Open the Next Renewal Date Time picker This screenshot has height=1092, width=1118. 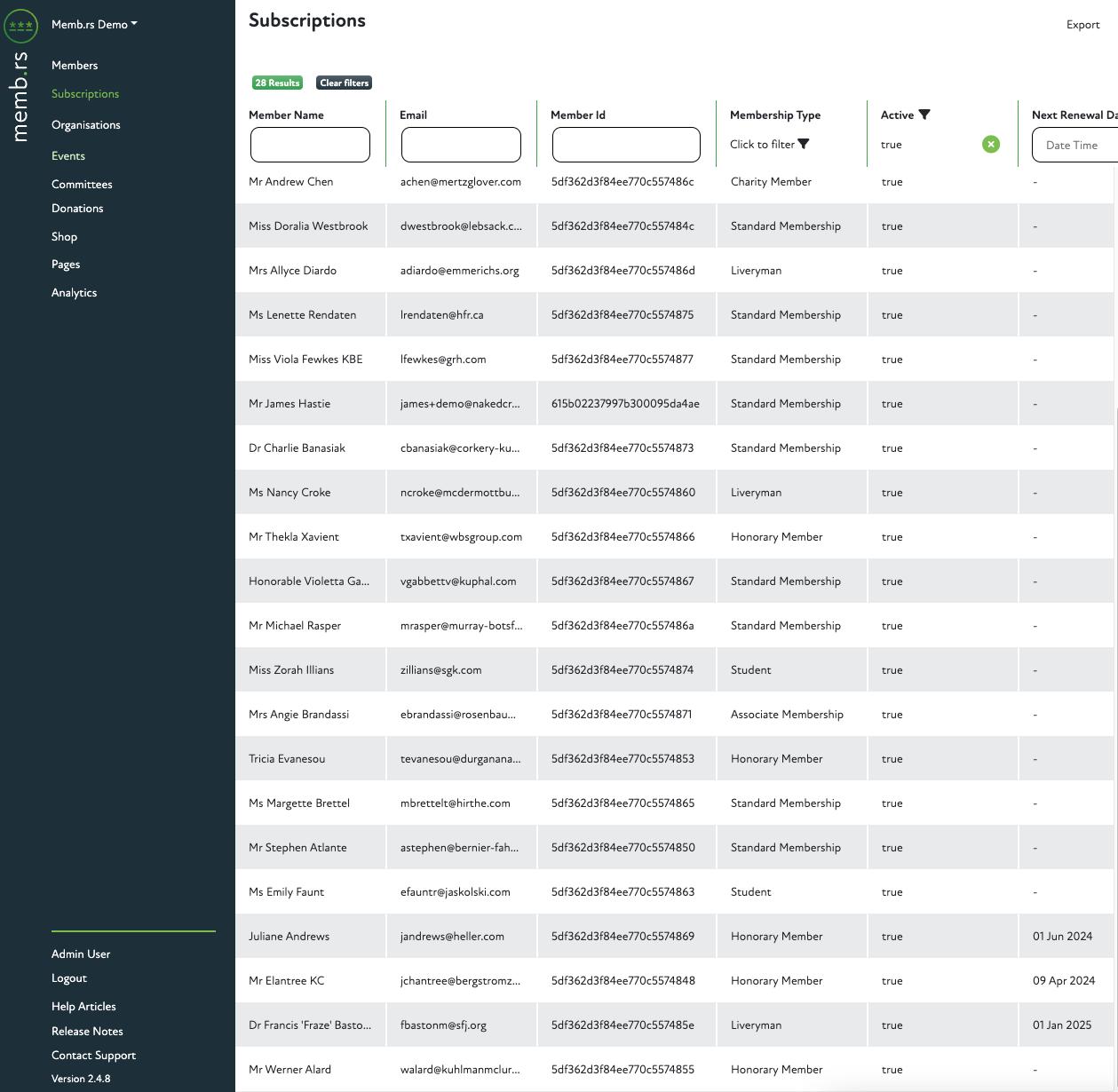click(1074, 145)
